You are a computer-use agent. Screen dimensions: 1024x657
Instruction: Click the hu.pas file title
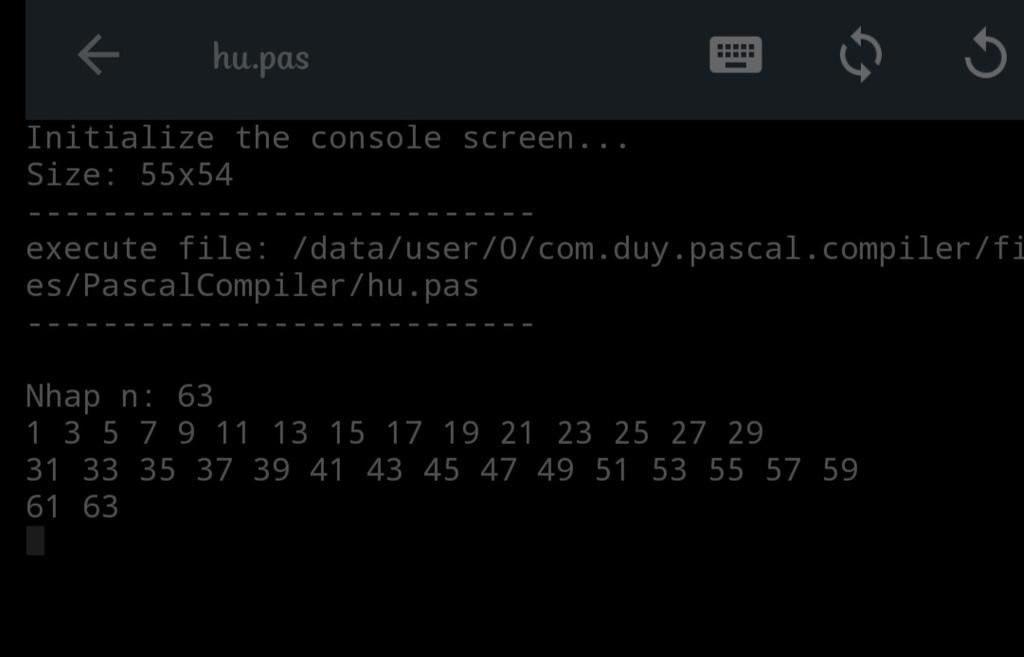pos(260,57)
